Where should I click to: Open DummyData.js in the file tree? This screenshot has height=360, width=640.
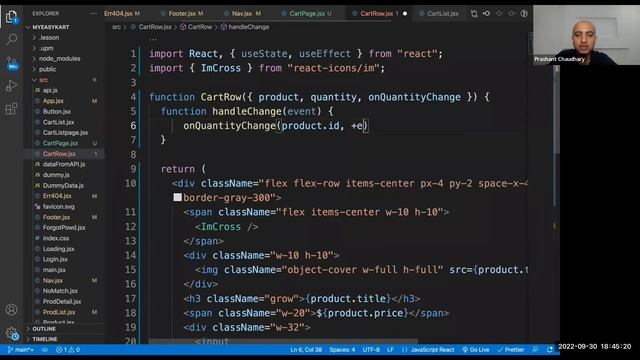(63, 185)
